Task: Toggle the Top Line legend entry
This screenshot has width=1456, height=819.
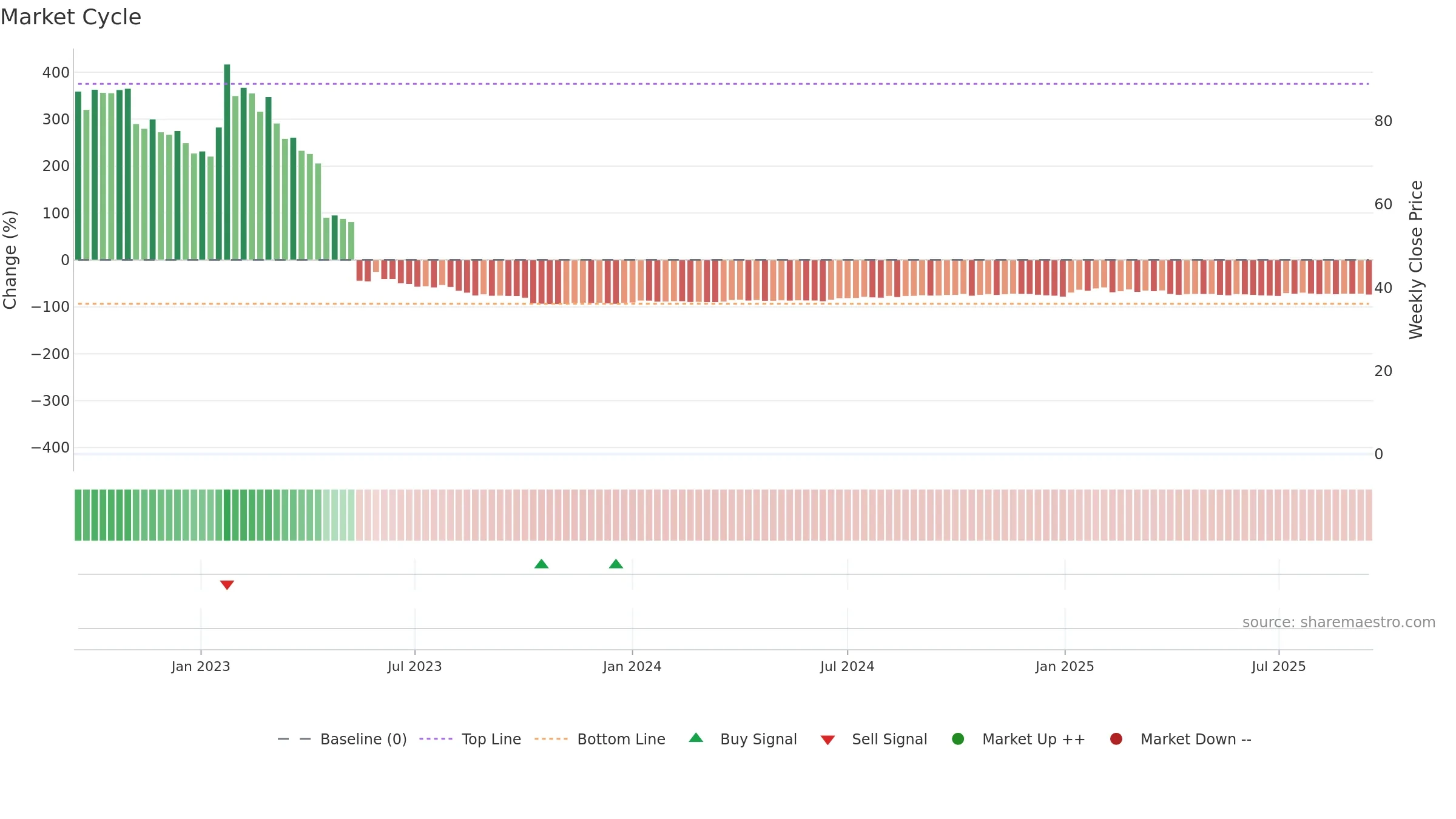Action: 470,739
